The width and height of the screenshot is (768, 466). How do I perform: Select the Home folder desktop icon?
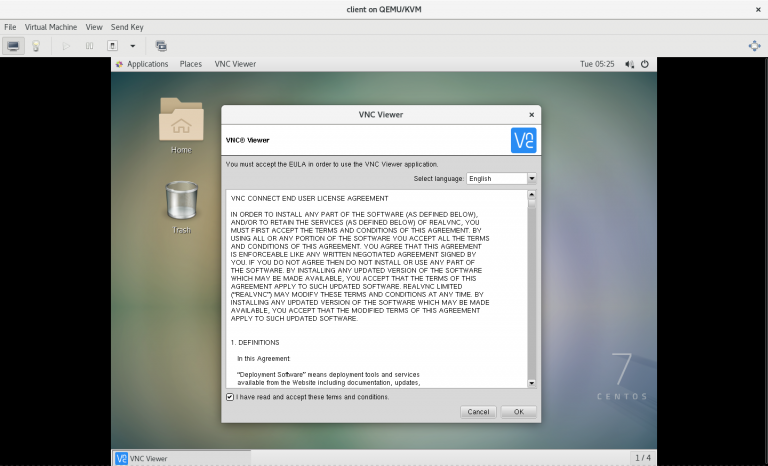pyautogui.click(x=181, y=126)
